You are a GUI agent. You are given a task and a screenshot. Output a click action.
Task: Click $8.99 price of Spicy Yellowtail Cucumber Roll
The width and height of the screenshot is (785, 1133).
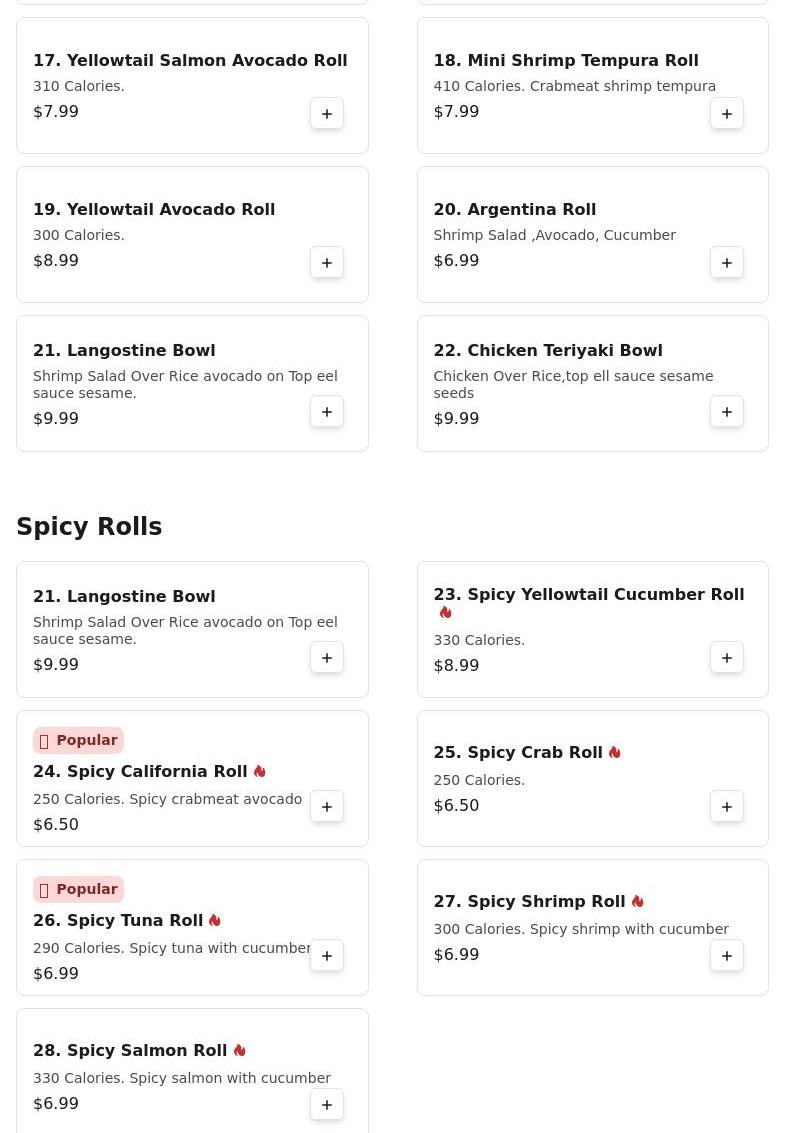click(456, 666)
